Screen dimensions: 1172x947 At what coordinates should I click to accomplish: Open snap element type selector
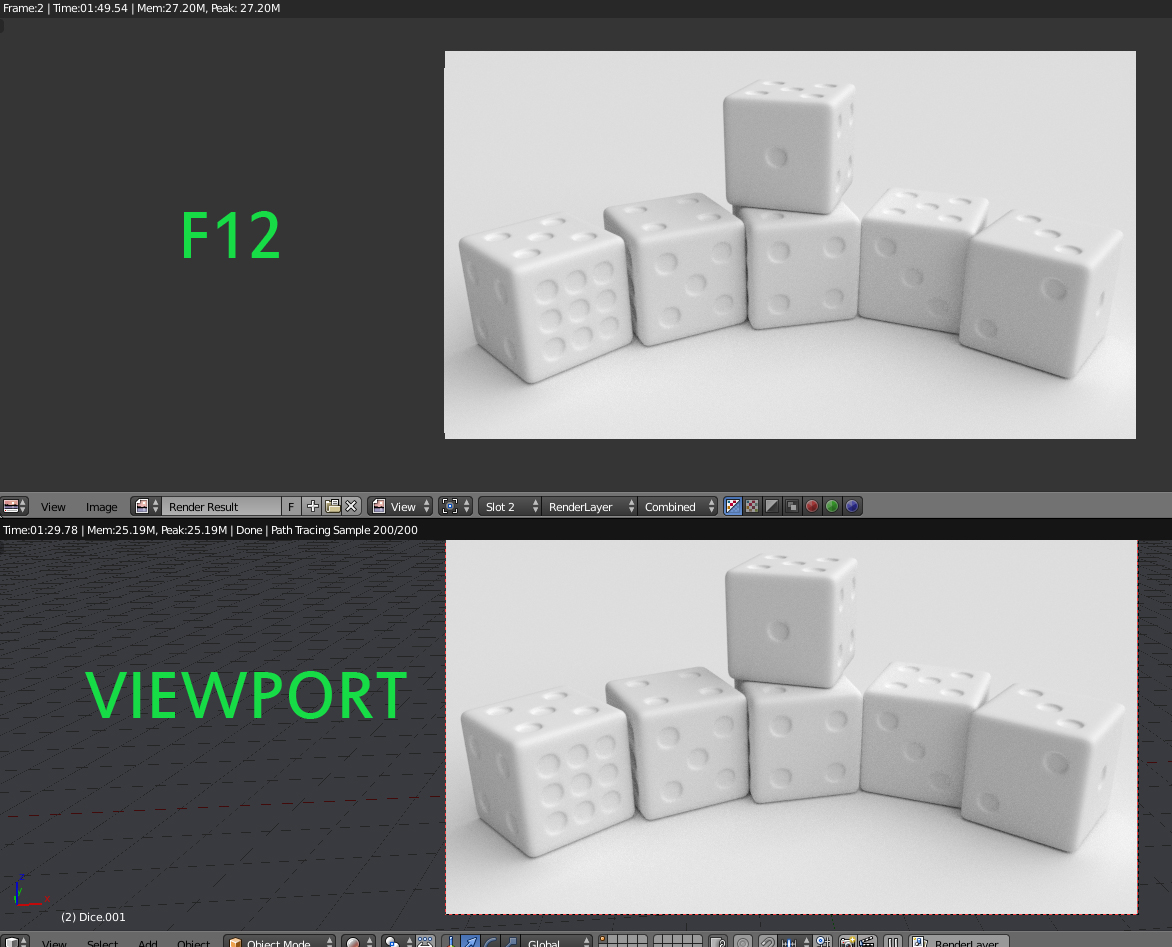(x=793, y=943)
